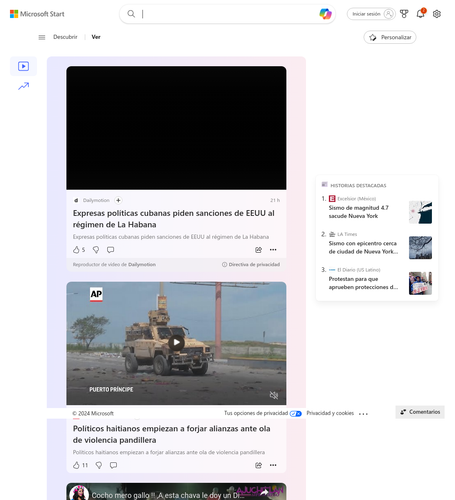Image resolution: width=455 pixels, height=500 pixels.
Task: Click the search magnifier icon
Action: [x=131, y=14]
